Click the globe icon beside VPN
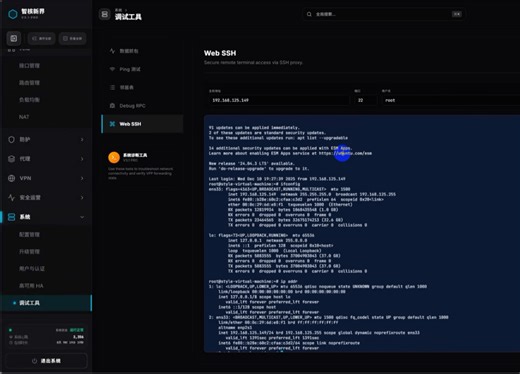Screen dimensions: 520x374 [x=11, y=178]
